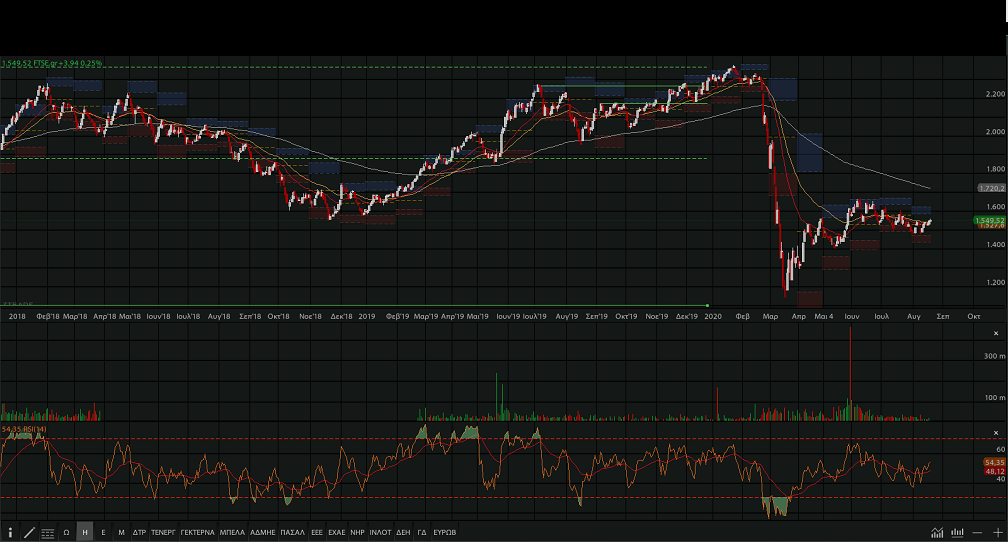Screen dimensions: 1008x542
Task: Toggle the Η daily timeframe
Action: pos(85,532)
